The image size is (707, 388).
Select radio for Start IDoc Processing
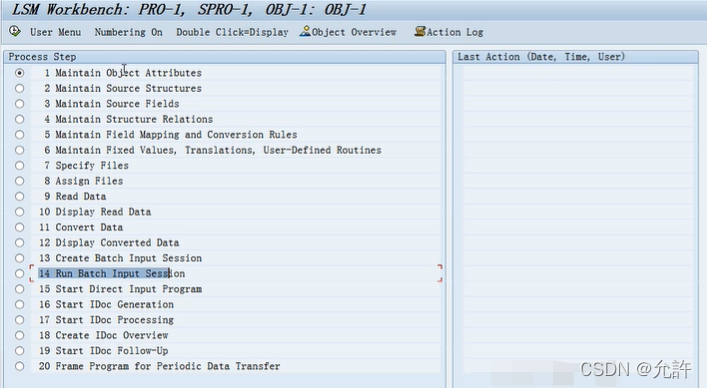click(19, 320)
